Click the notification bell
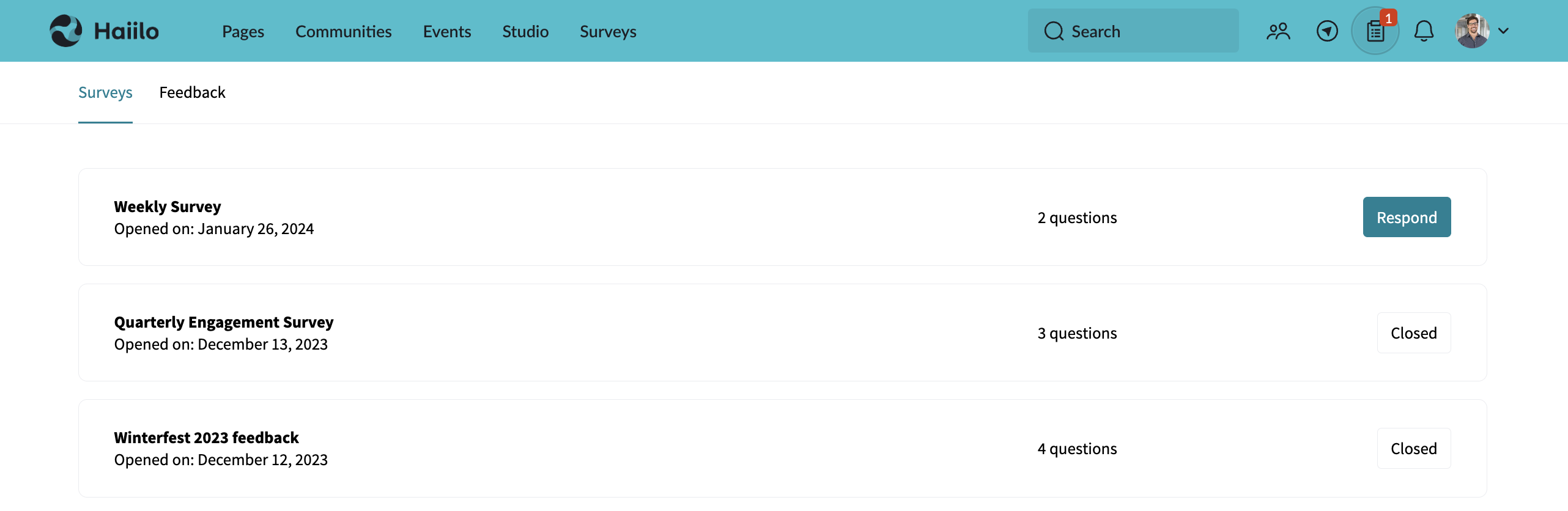 point(1424,31)
